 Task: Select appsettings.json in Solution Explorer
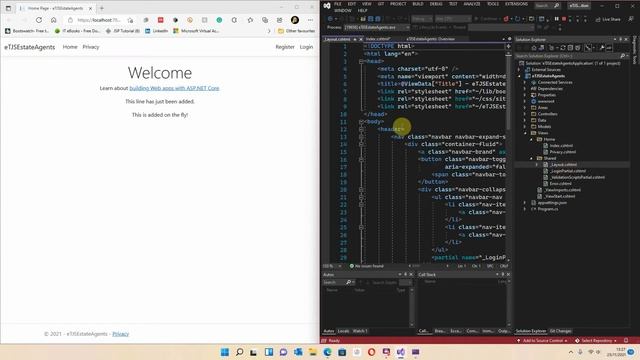pyautogui.click(x=551, y=202)
